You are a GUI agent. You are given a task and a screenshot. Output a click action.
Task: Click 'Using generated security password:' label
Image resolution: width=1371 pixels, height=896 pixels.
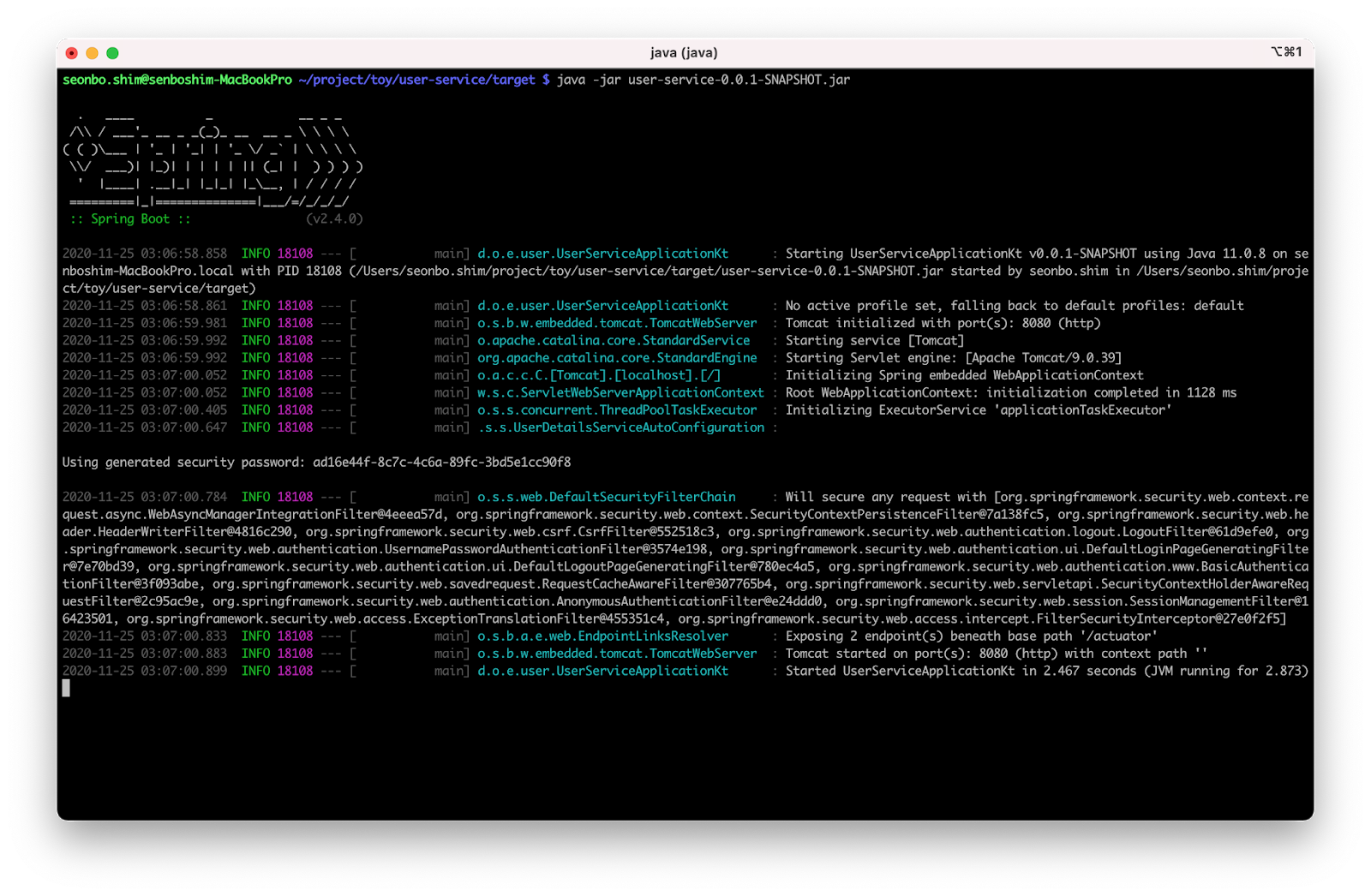(x=184, y=463)
